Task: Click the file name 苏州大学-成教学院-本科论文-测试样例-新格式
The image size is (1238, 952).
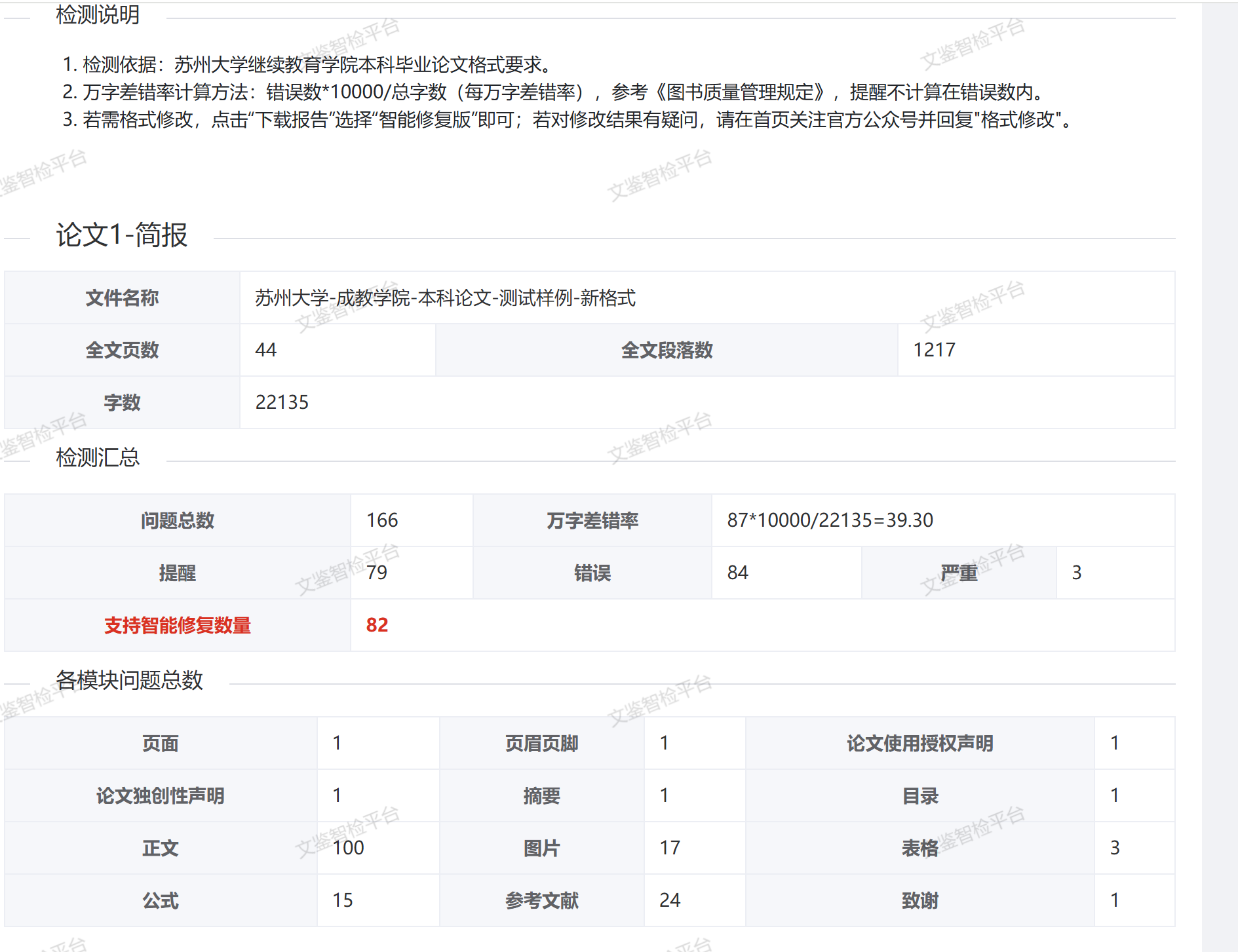Action: [445, 298]
